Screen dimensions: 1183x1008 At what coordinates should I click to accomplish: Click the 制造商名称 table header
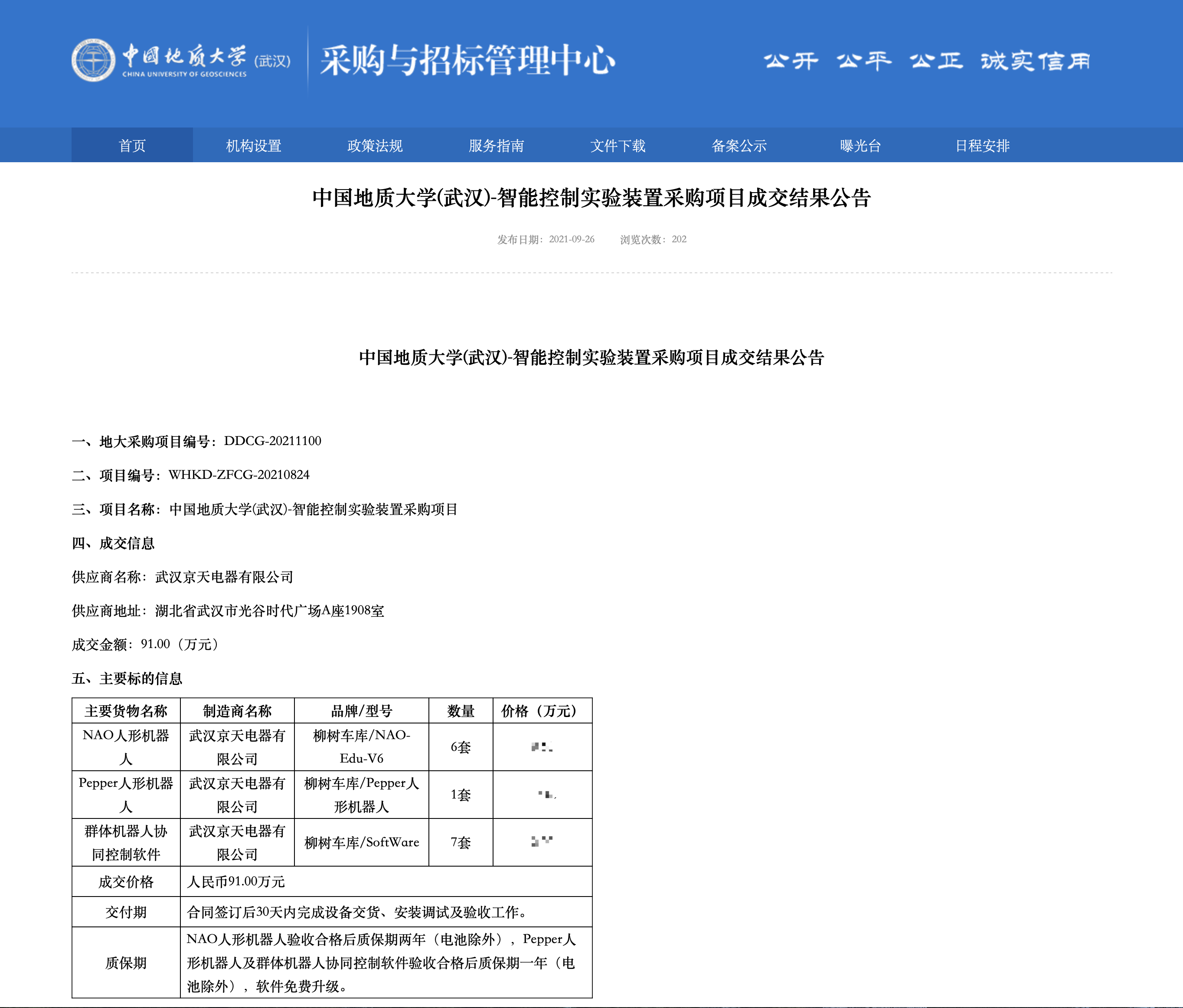click(x=238, y=710)
